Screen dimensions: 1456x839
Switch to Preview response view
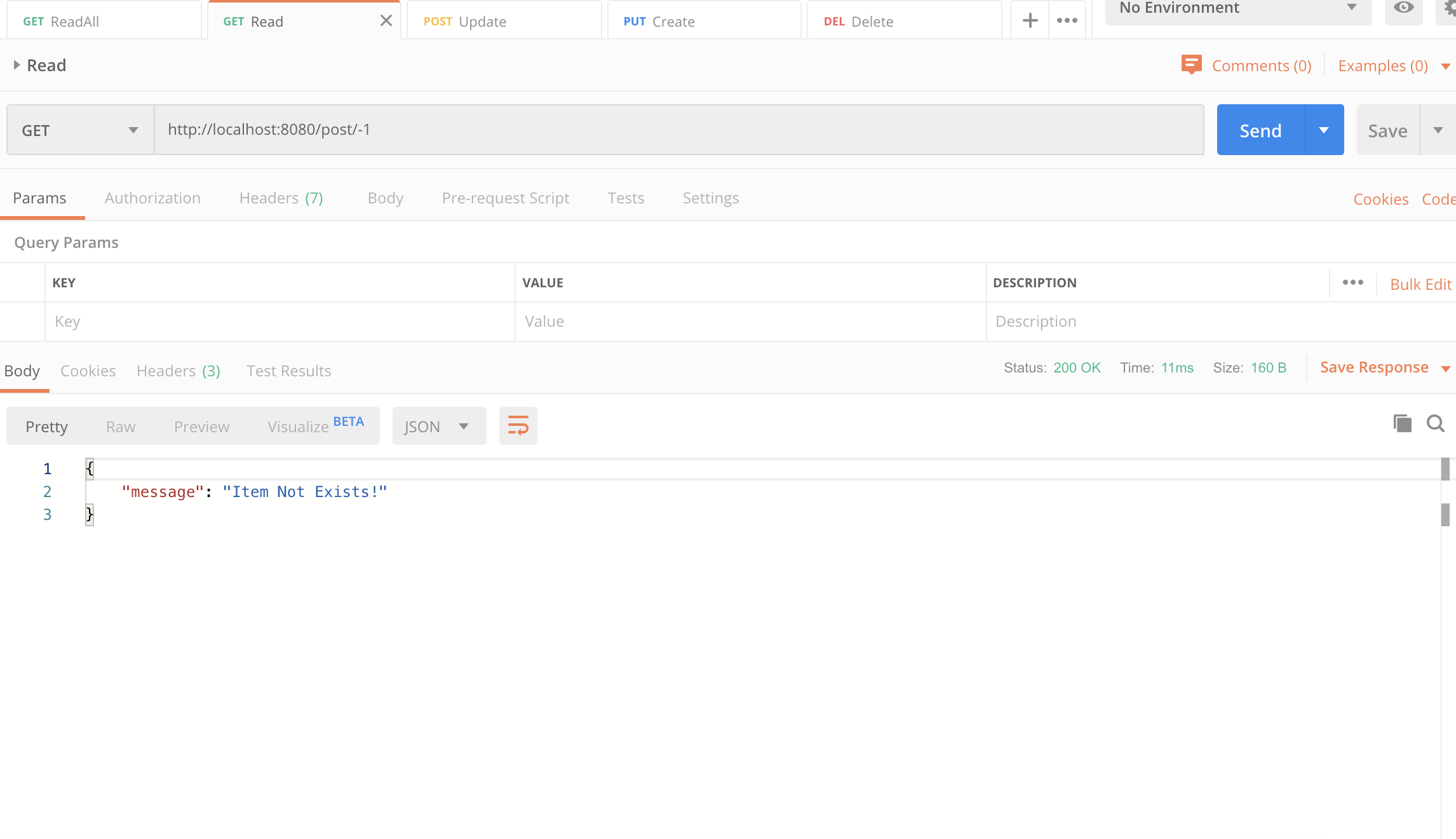[202, 426]
